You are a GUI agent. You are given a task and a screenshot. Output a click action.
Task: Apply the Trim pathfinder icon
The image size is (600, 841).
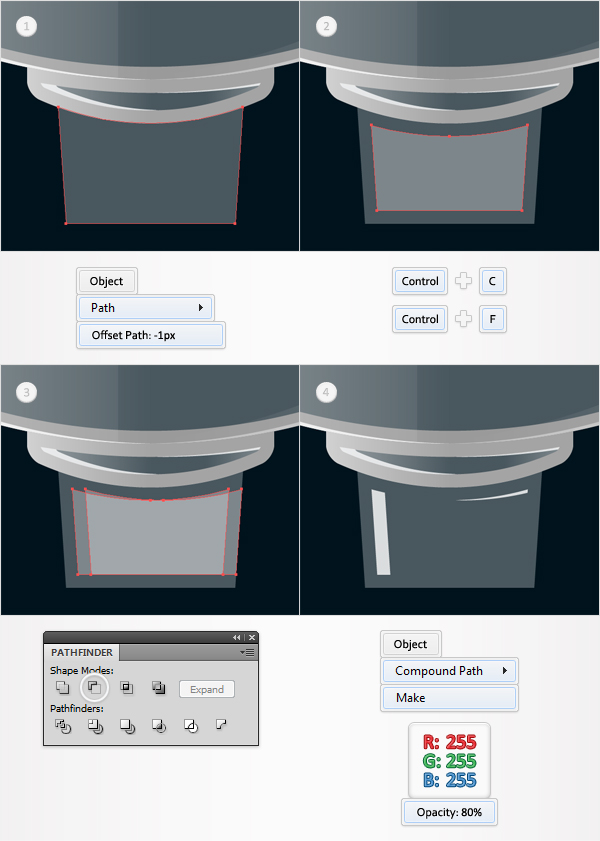[x=95, y=726]
